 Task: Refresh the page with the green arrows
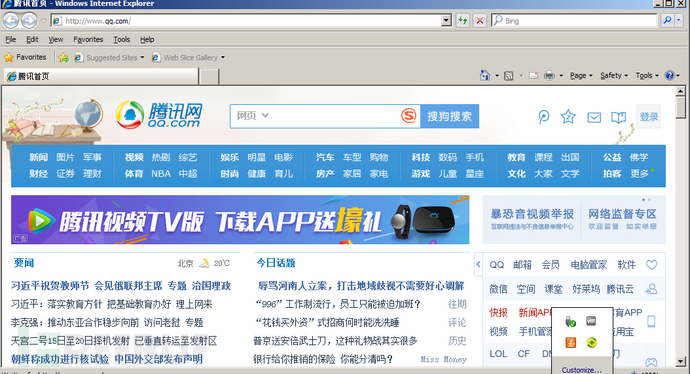point(462,20)
